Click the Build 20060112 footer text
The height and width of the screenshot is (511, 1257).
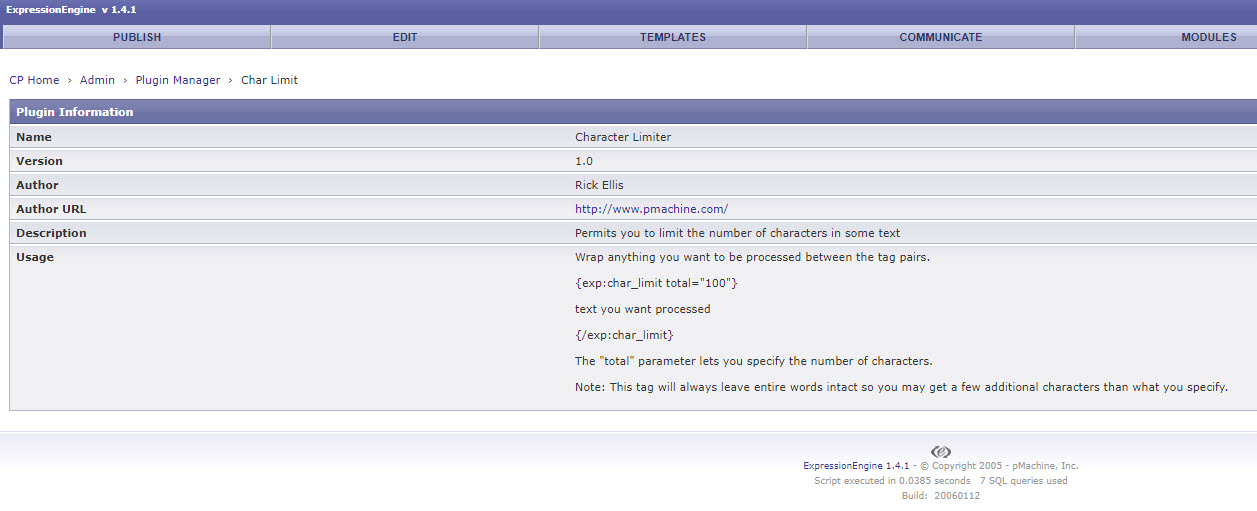[940, 496]
